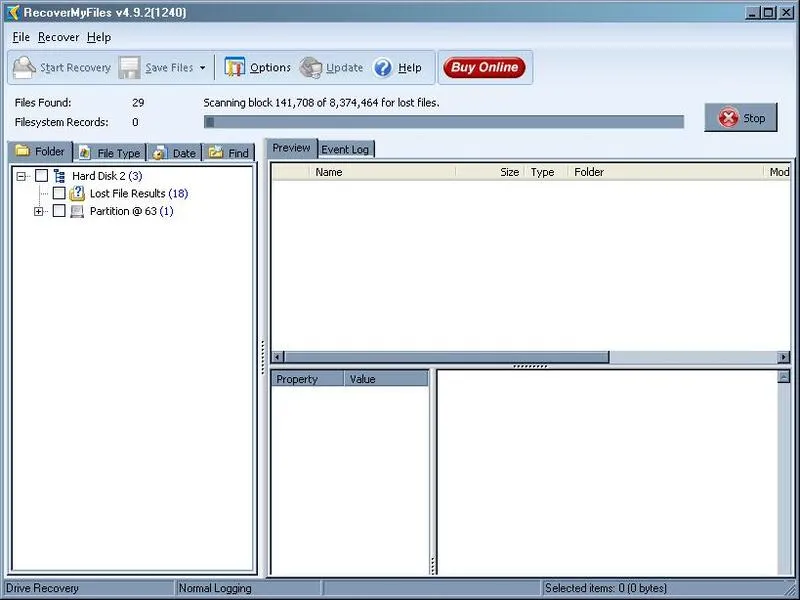Sort by the Size column header

coord(490,172)
